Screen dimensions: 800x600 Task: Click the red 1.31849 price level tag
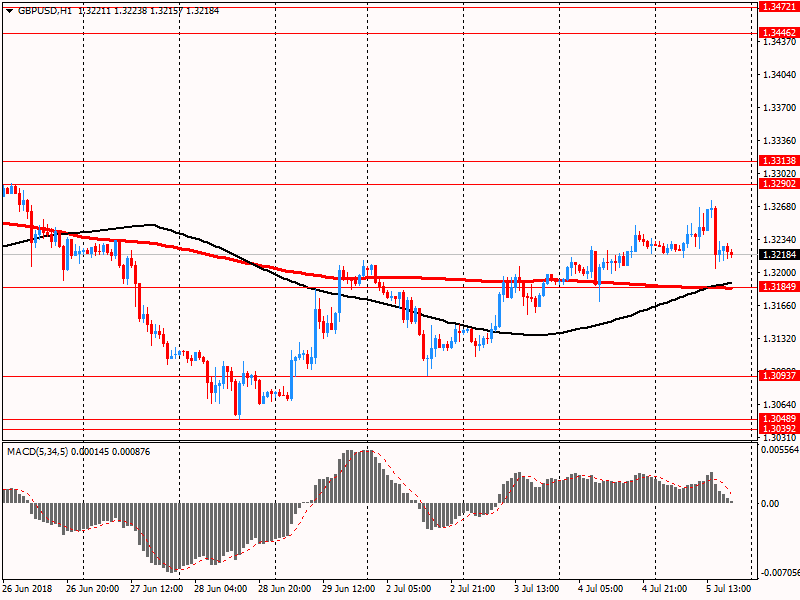pyautogui.click(x=779, y=287)
